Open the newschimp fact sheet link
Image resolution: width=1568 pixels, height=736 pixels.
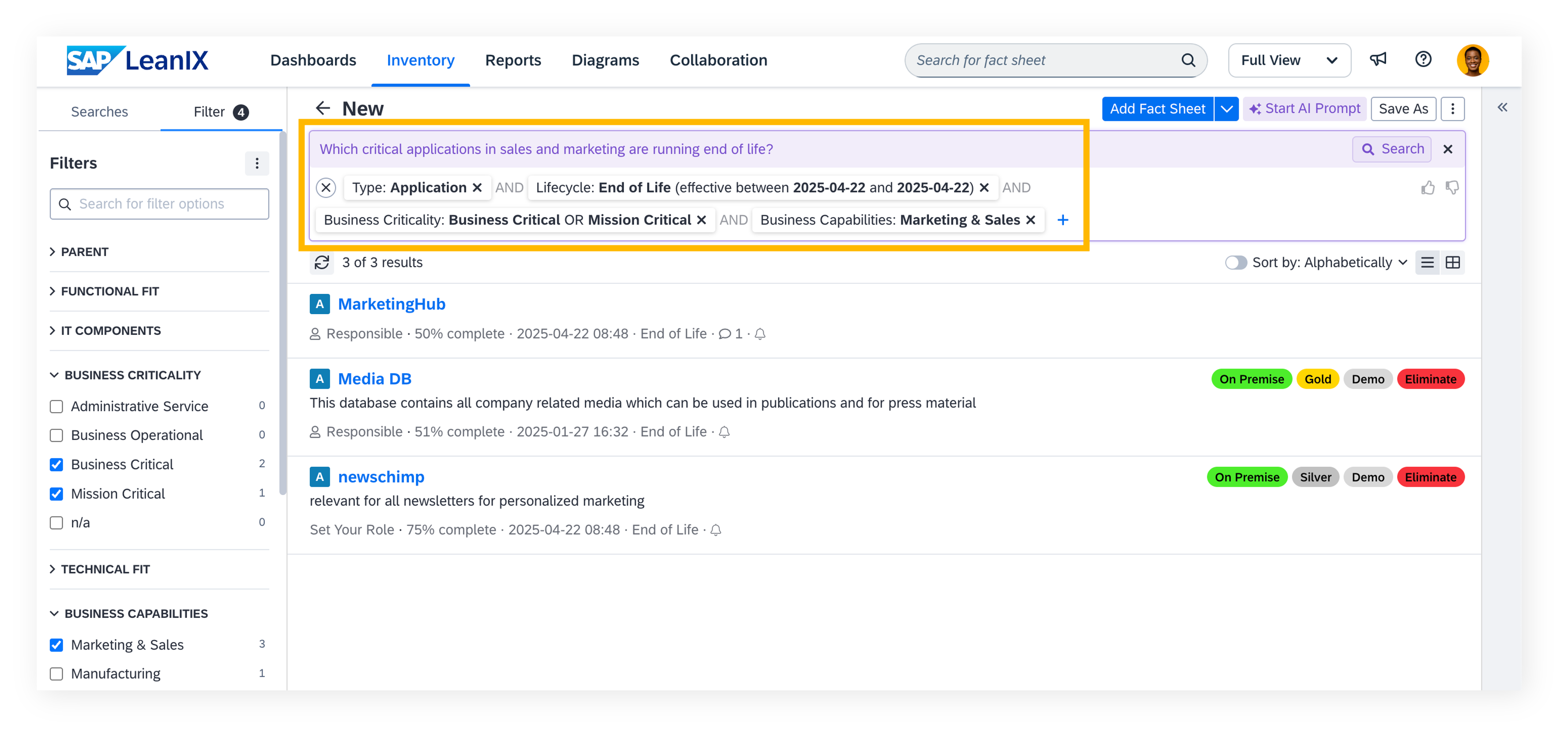coord(381,477)
